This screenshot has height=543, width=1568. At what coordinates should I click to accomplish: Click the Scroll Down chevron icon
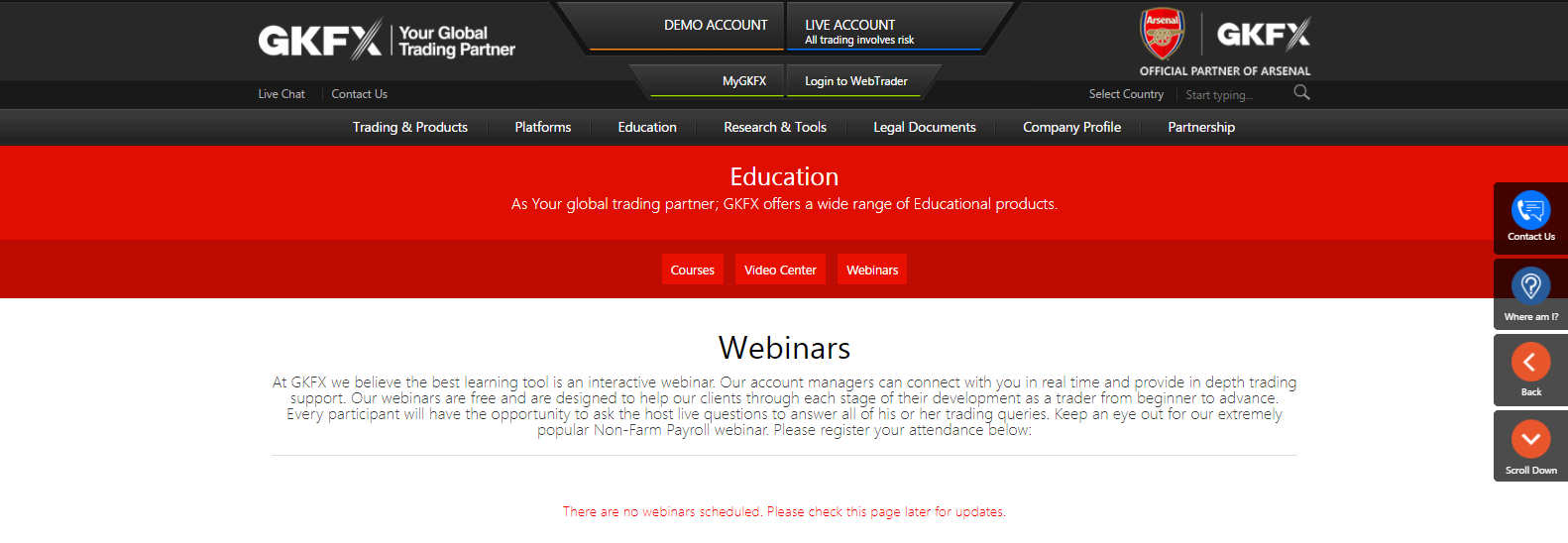pos(1530,439)
